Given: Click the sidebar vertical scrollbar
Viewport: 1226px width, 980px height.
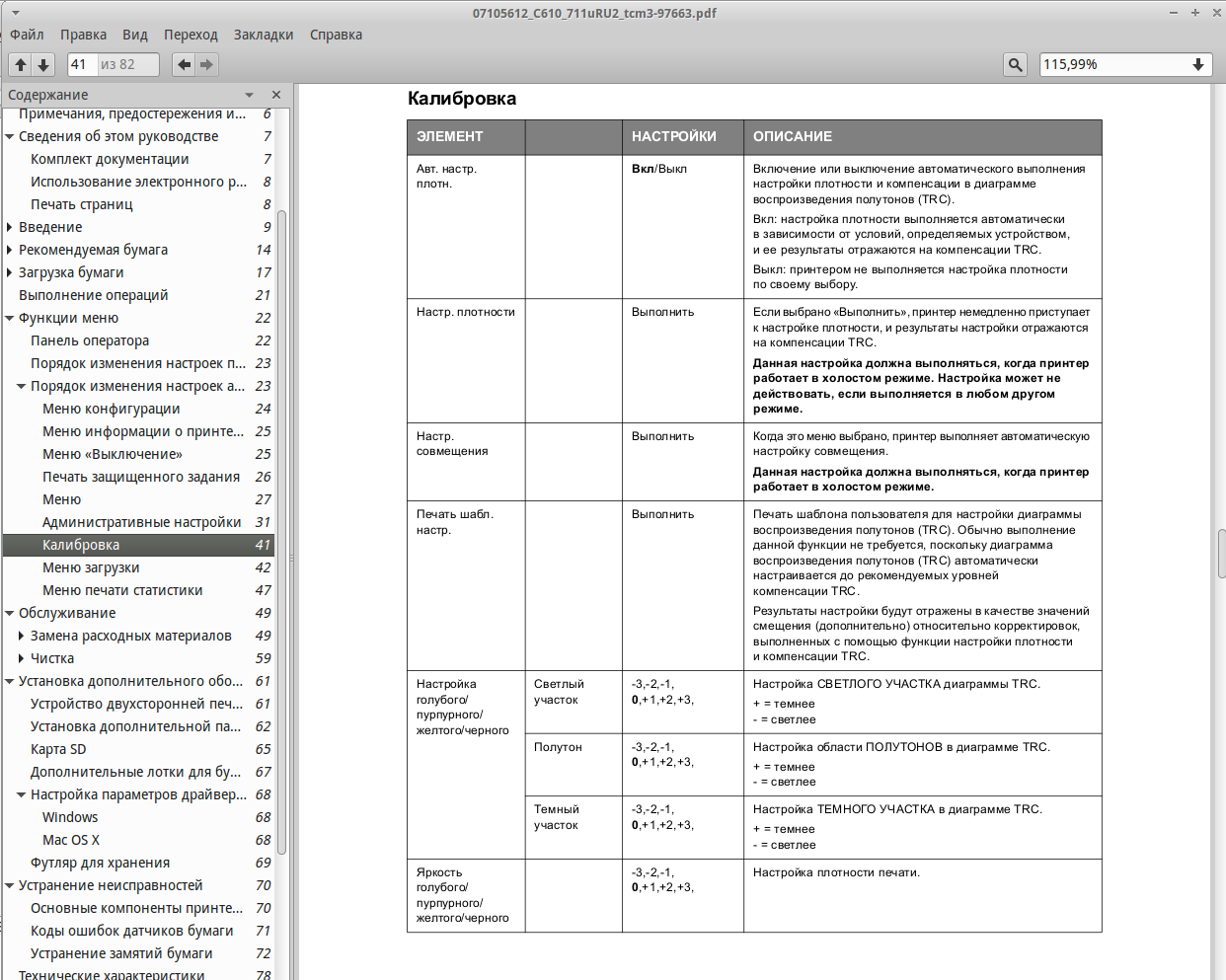Looking at the screenshot, I should click(281, 533).
